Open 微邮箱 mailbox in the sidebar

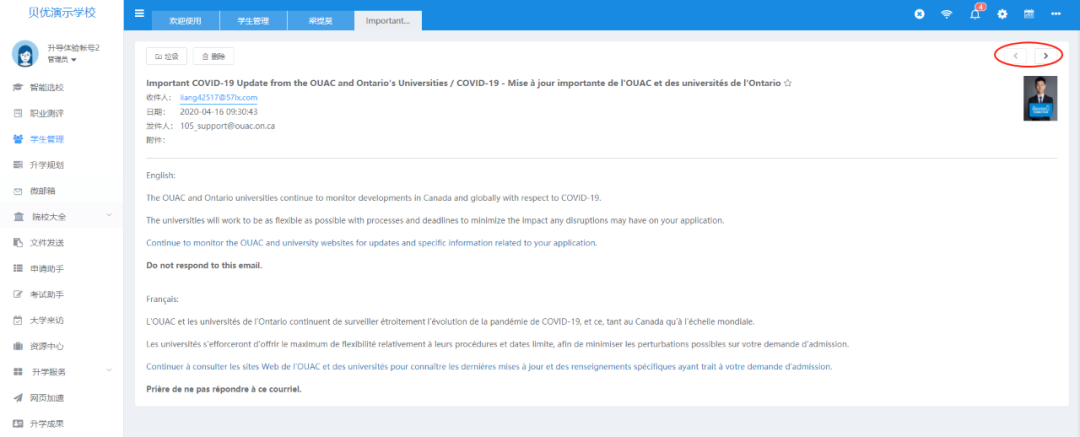click(x=44, y=190)
